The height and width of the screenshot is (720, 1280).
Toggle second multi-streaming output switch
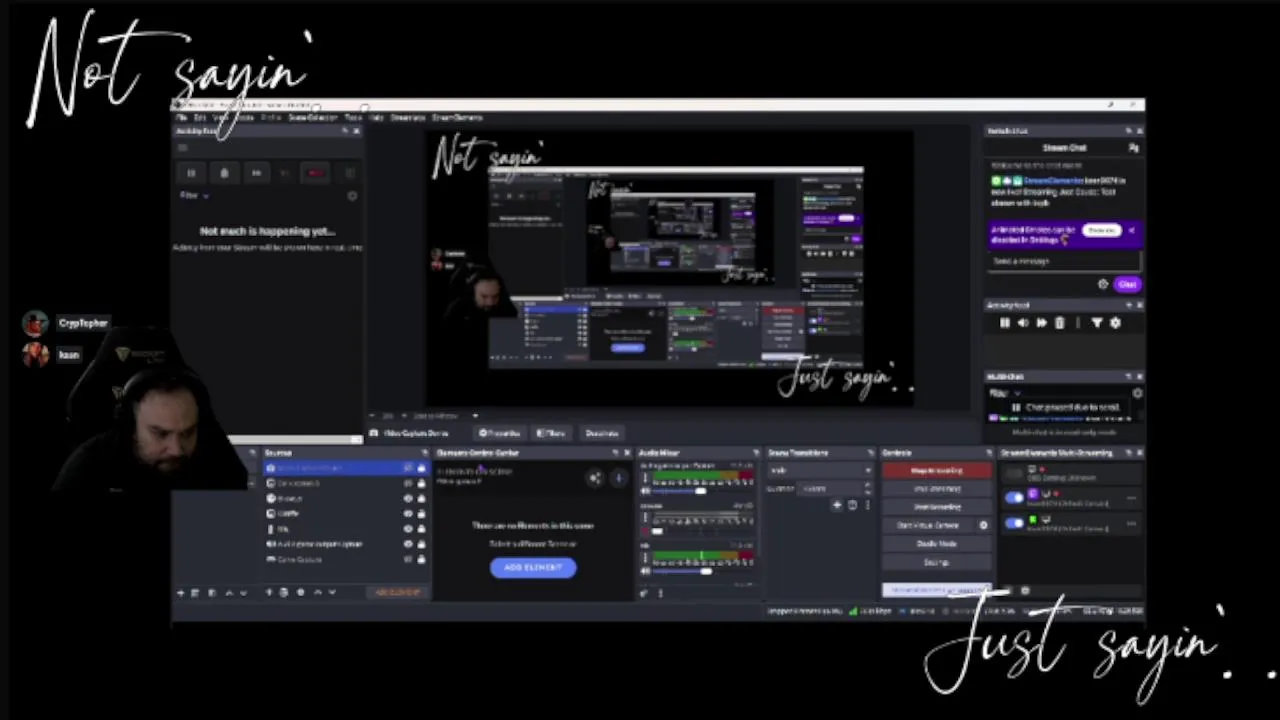[1015, 497]
